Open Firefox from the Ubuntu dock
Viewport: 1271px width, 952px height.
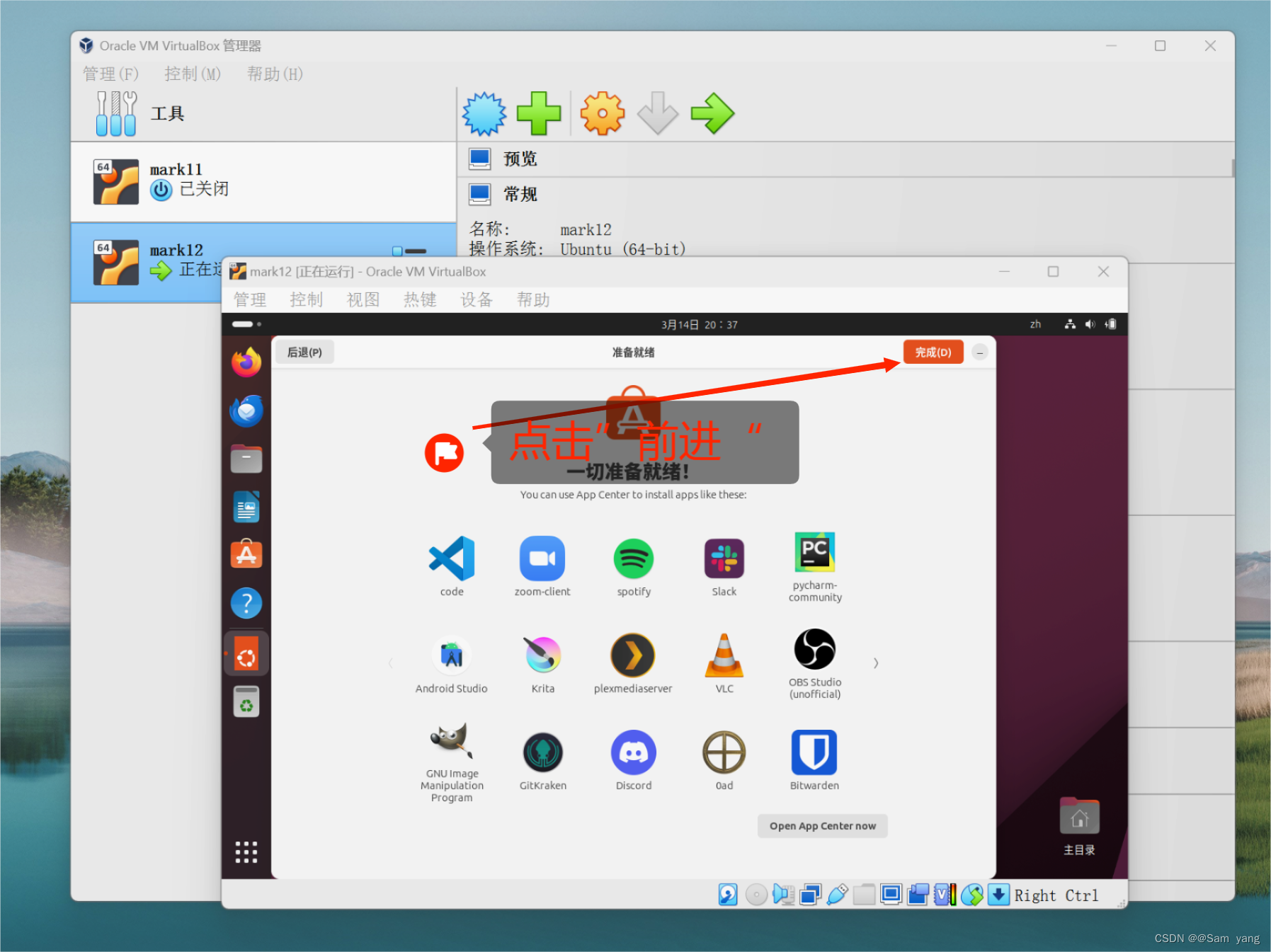pyautogui.click(x=246, y=362)
